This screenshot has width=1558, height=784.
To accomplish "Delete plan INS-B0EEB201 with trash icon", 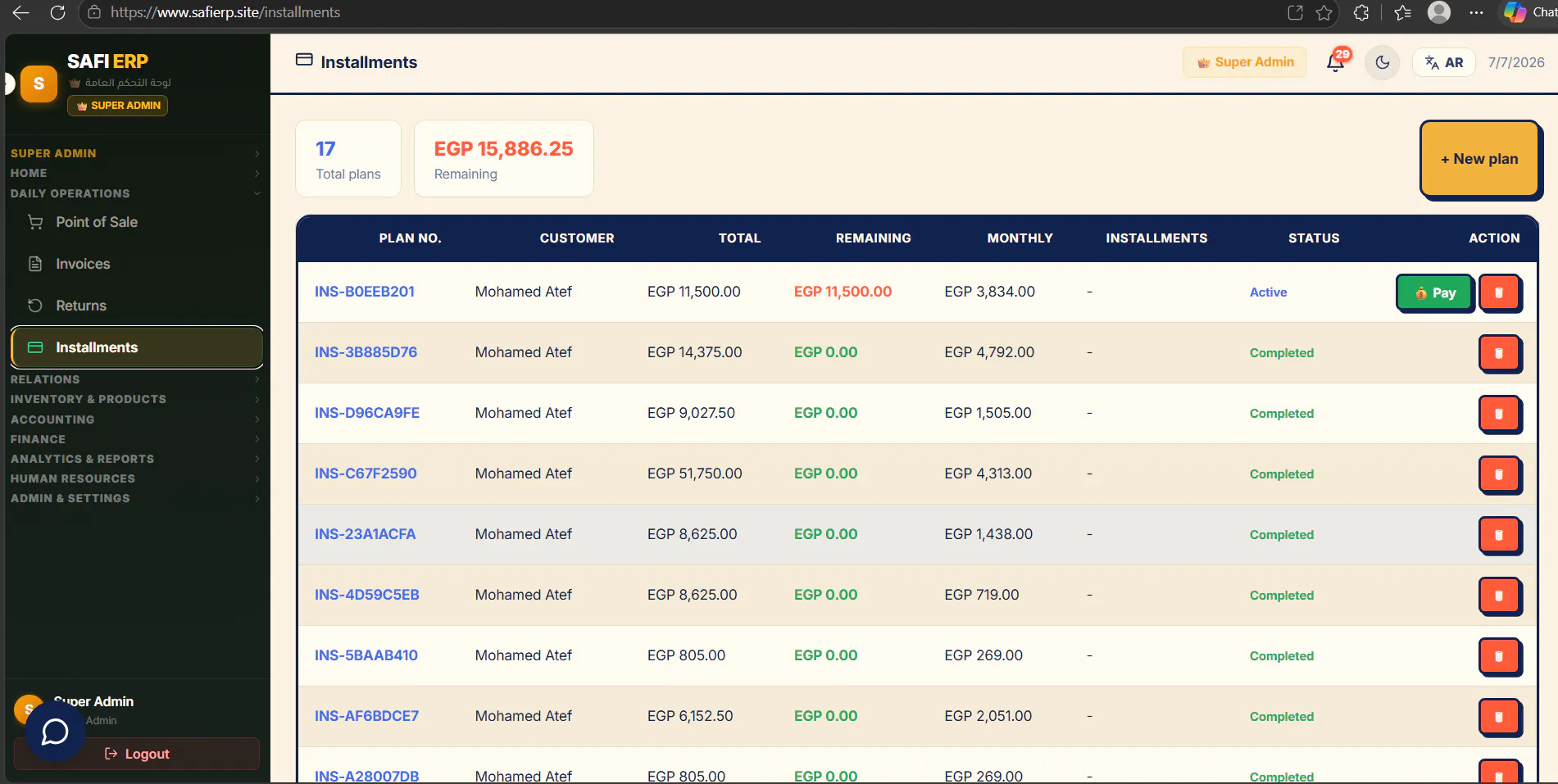I will pyautogui.click(x=1499, y=292).
